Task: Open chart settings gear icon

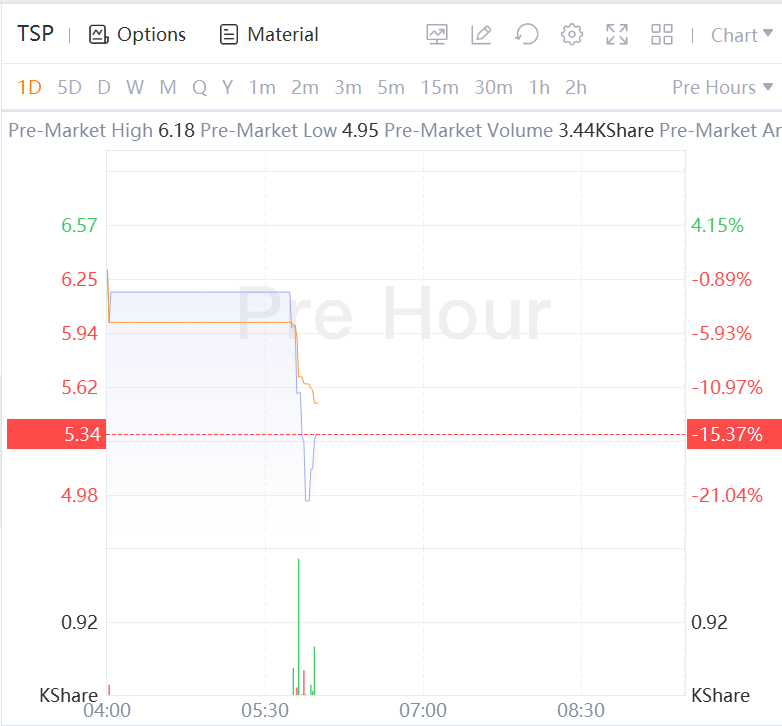Action: tap(571, 35)
